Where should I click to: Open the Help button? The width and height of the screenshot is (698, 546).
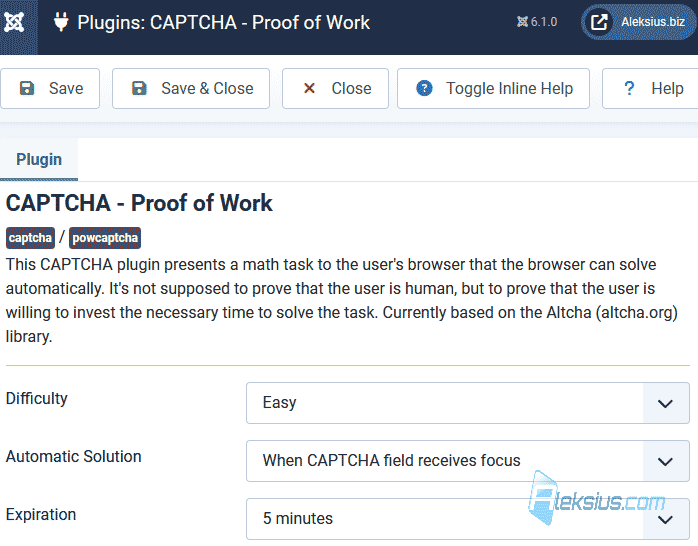click(651, 89)
